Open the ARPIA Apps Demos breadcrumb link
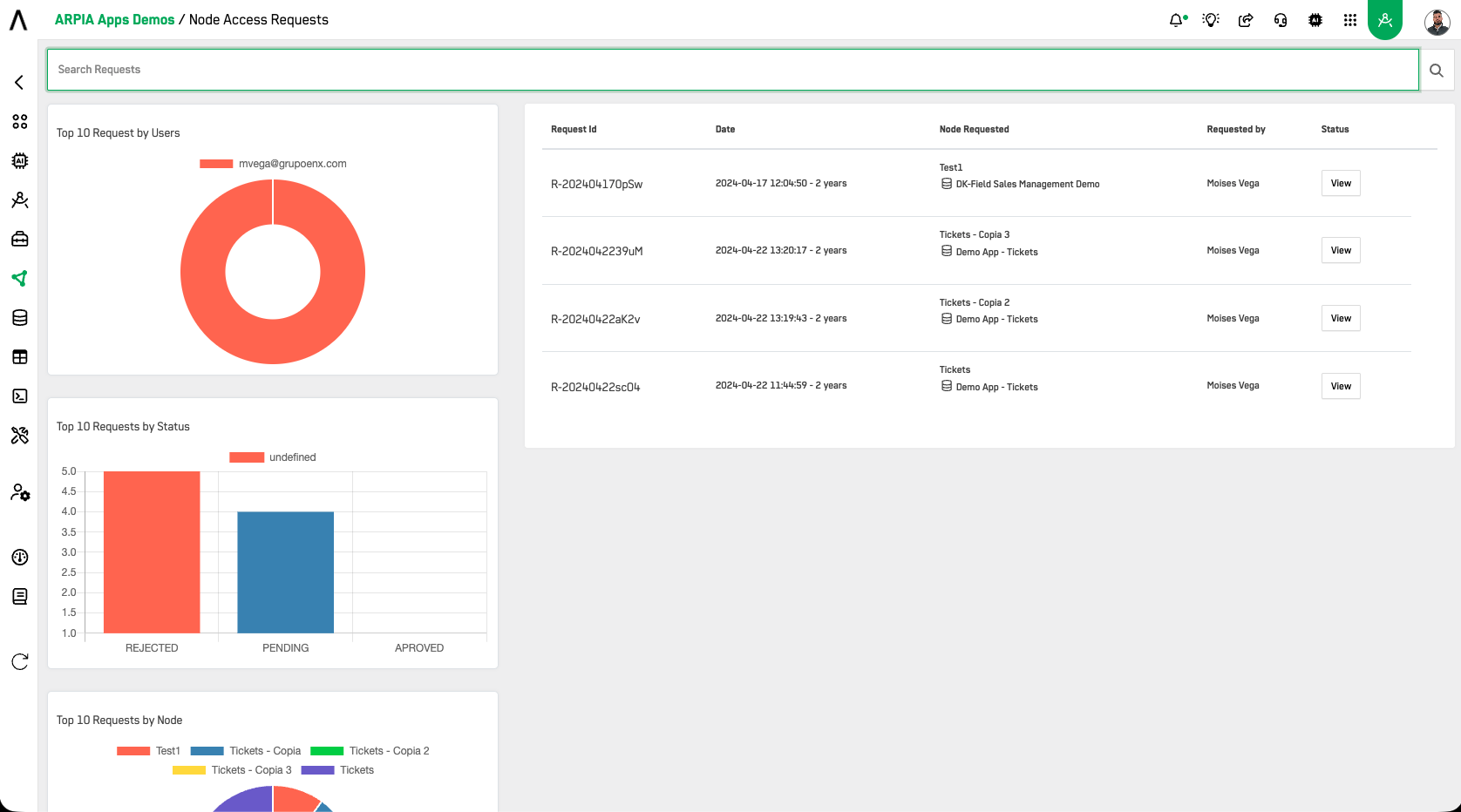1461x812 pixels. [x=114, y=20]
